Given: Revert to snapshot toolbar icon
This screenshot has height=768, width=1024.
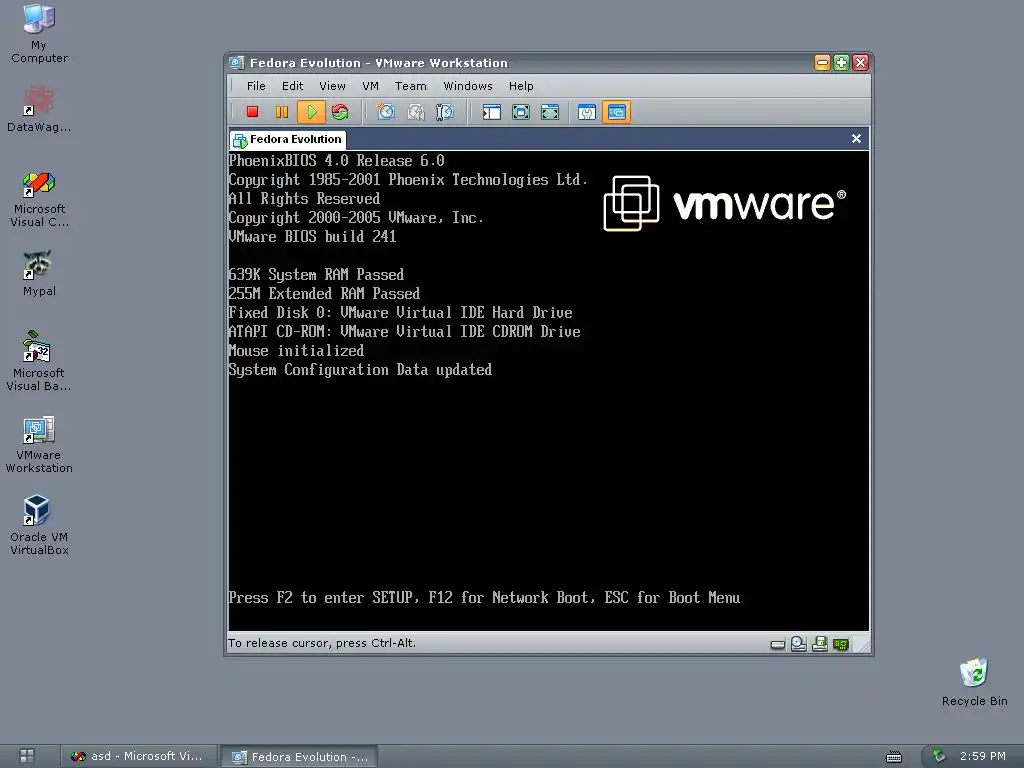Looking at the screenshot, I should [x=415, y=112].
